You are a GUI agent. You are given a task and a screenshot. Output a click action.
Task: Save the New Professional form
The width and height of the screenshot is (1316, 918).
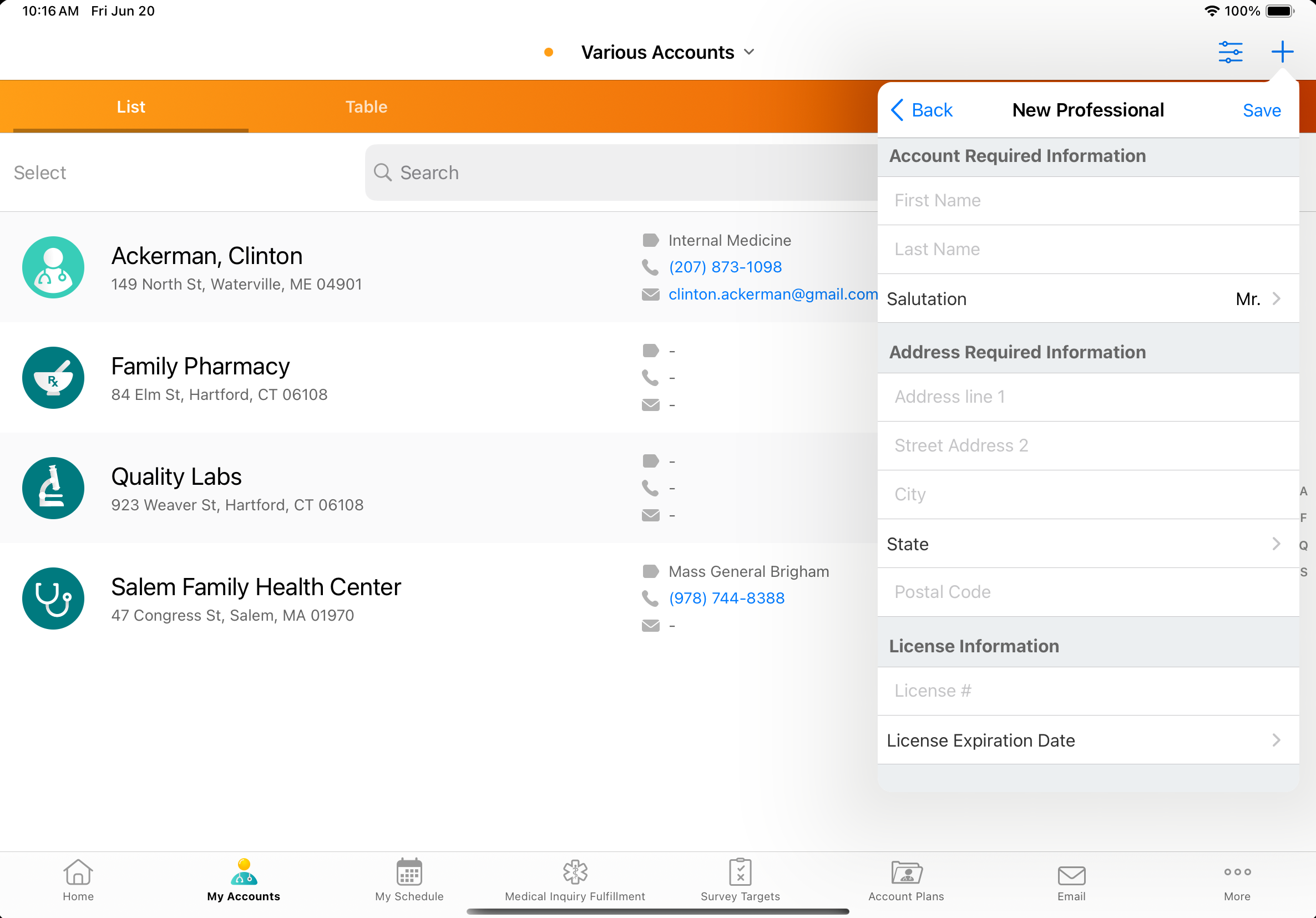point(1261,110)
